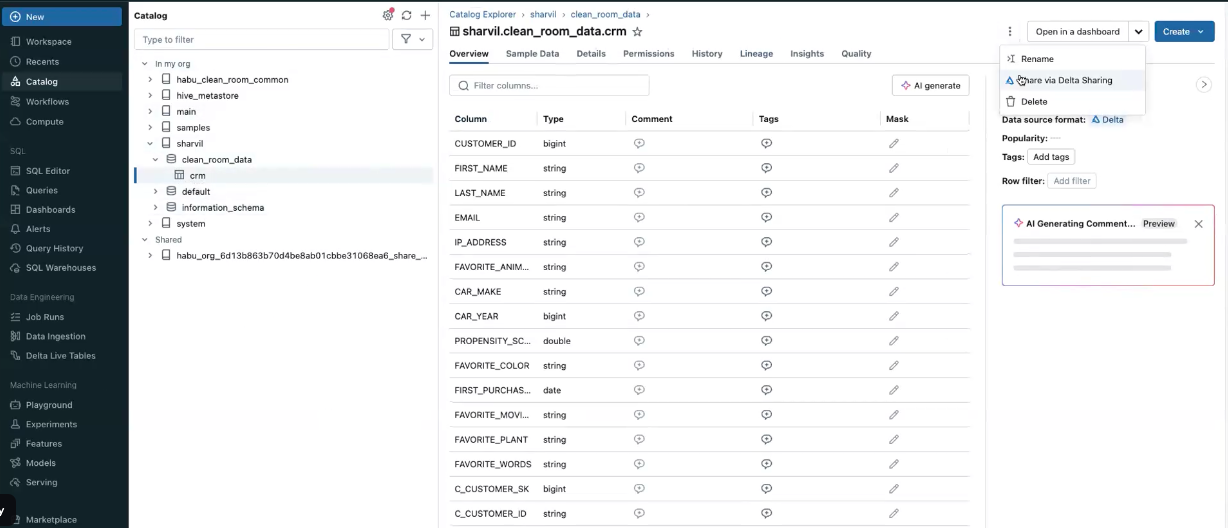The width and height of the screenshot is (1228, 528).
Task: Open dropdown arrow next to Open in a dashboard
Action: pos(1138,32)
